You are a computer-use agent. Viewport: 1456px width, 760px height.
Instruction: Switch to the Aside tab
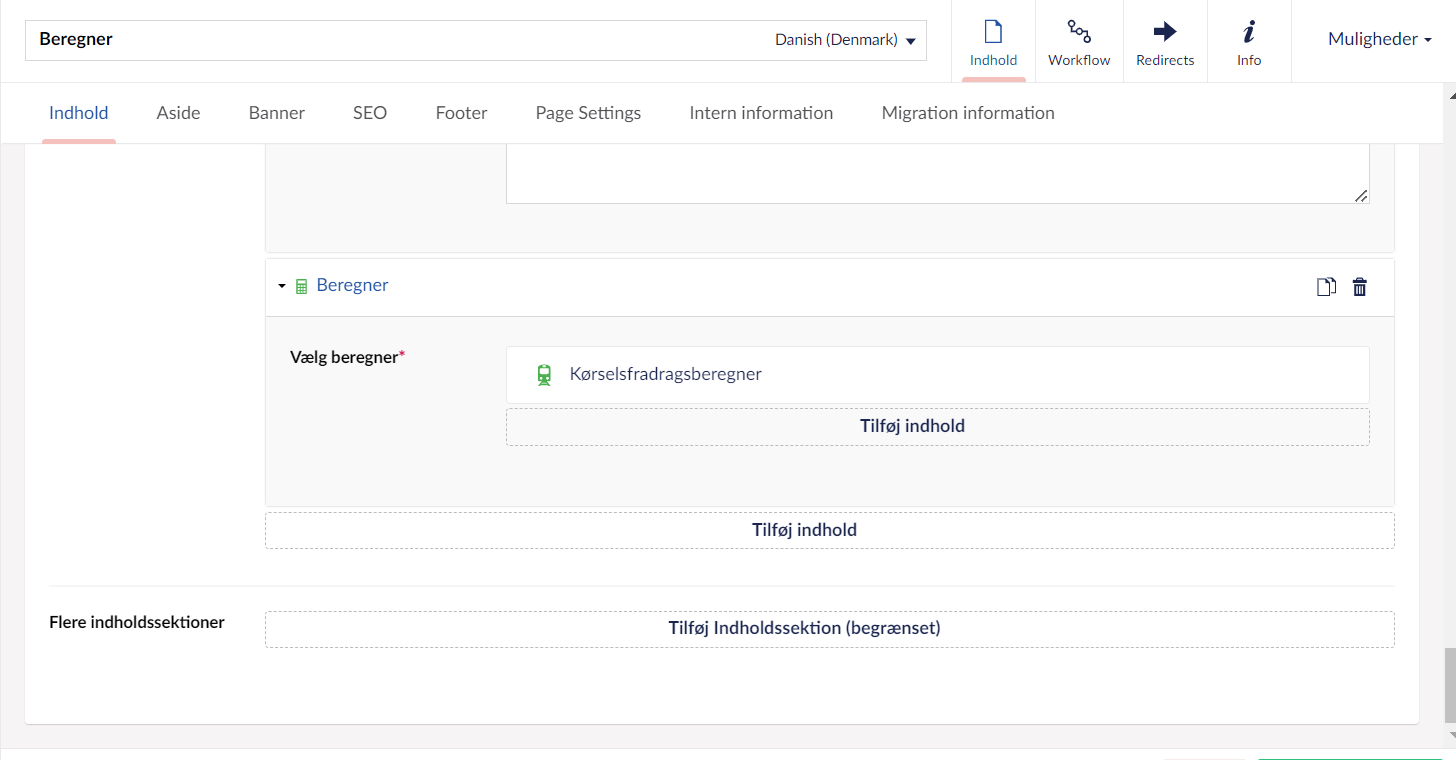click(178, 113)
